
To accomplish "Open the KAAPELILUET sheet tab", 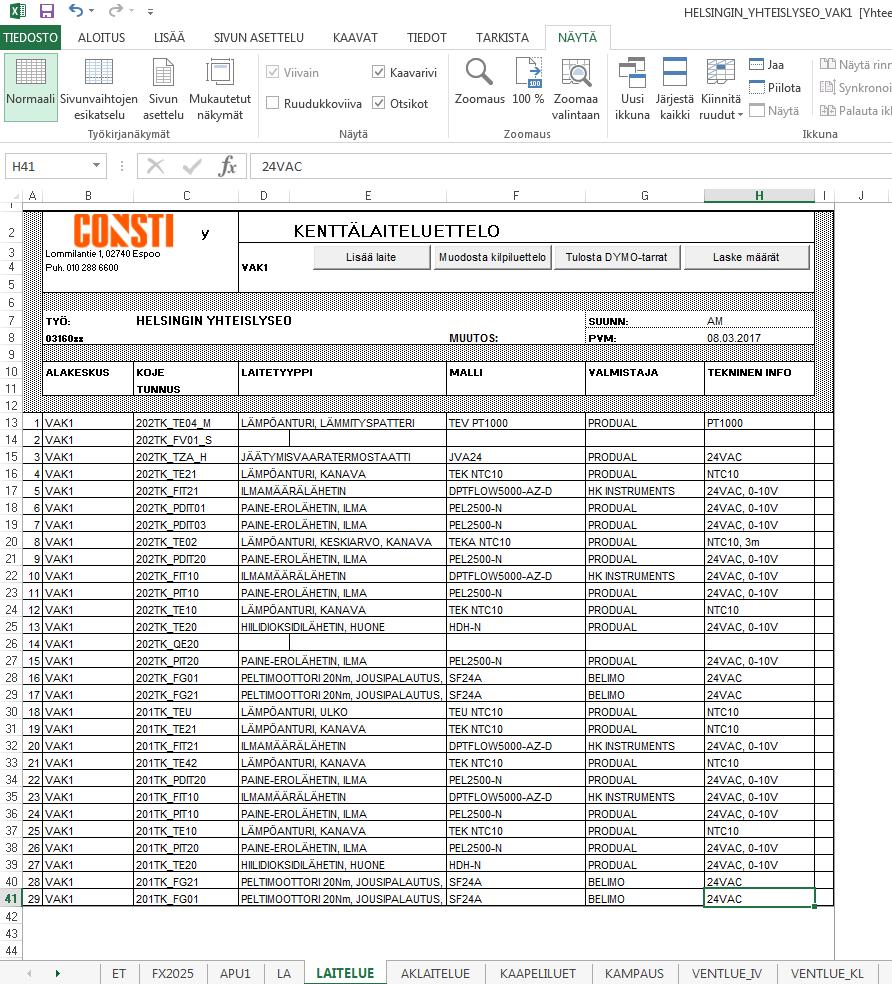I will click(x=537, y=973).
